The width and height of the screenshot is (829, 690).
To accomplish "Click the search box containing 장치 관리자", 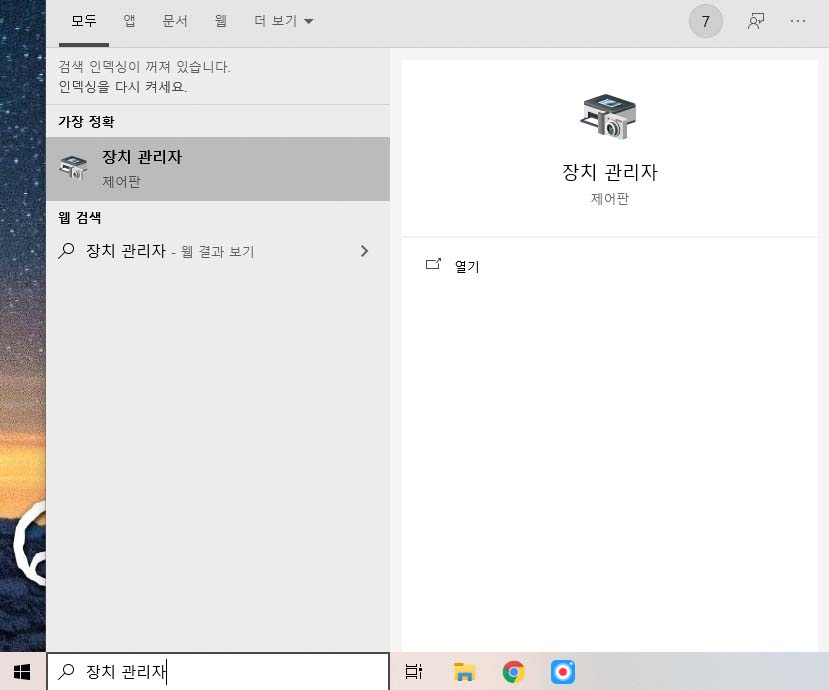I will click(x=218, y=671).
